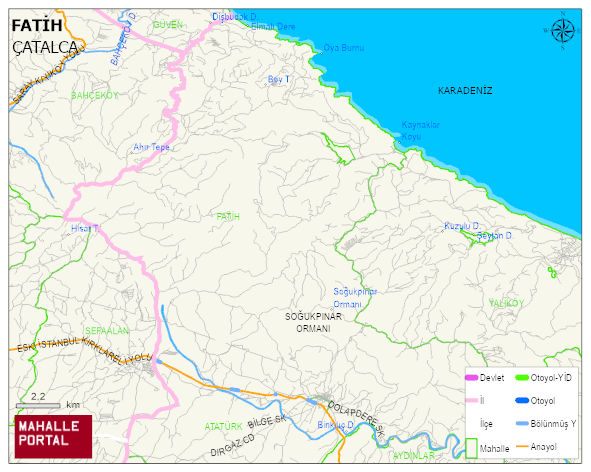
Task: Click the green FATİH neighborhood label
Action: pos(228,217)
